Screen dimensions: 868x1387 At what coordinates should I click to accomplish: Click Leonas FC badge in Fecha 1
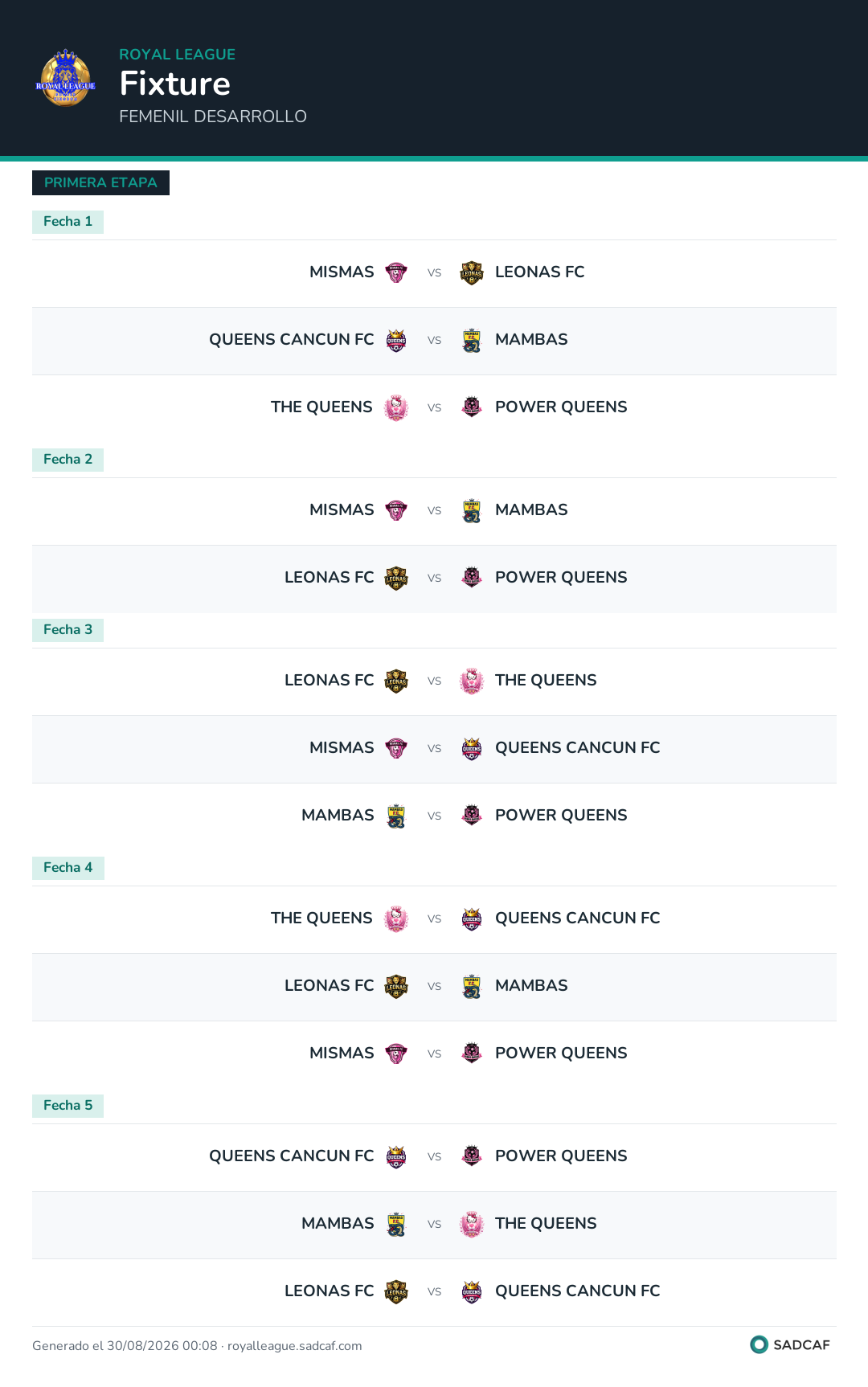click(x=472, y=272)
